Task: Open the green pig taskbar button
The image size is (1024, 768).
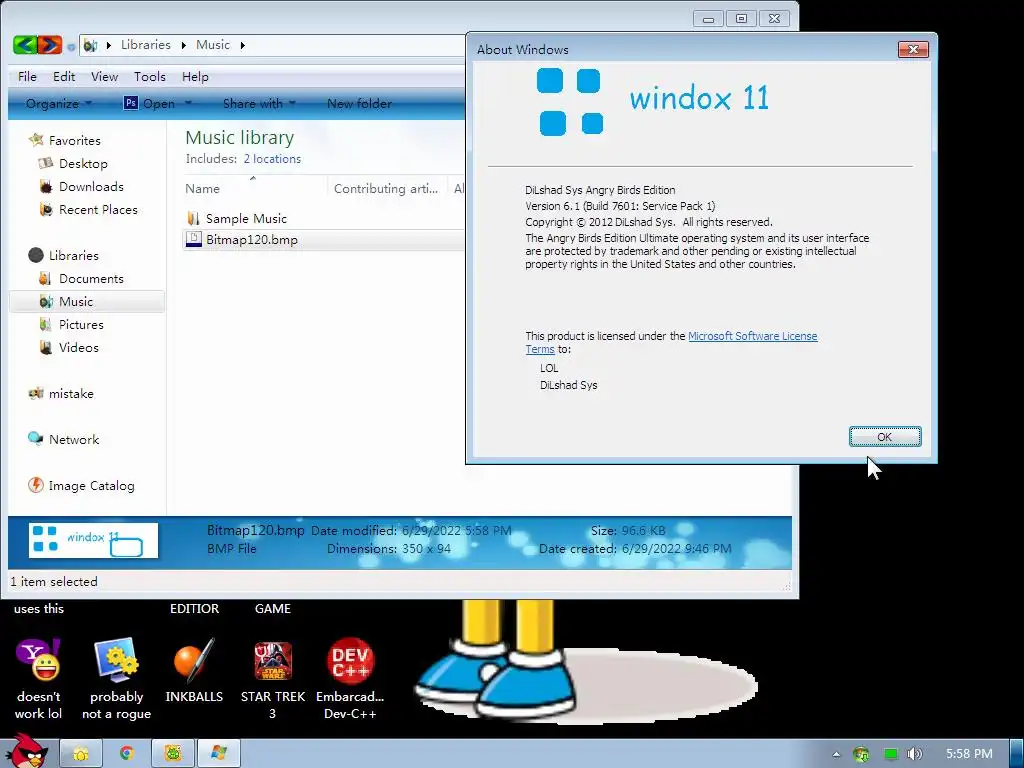Action: 173,754
